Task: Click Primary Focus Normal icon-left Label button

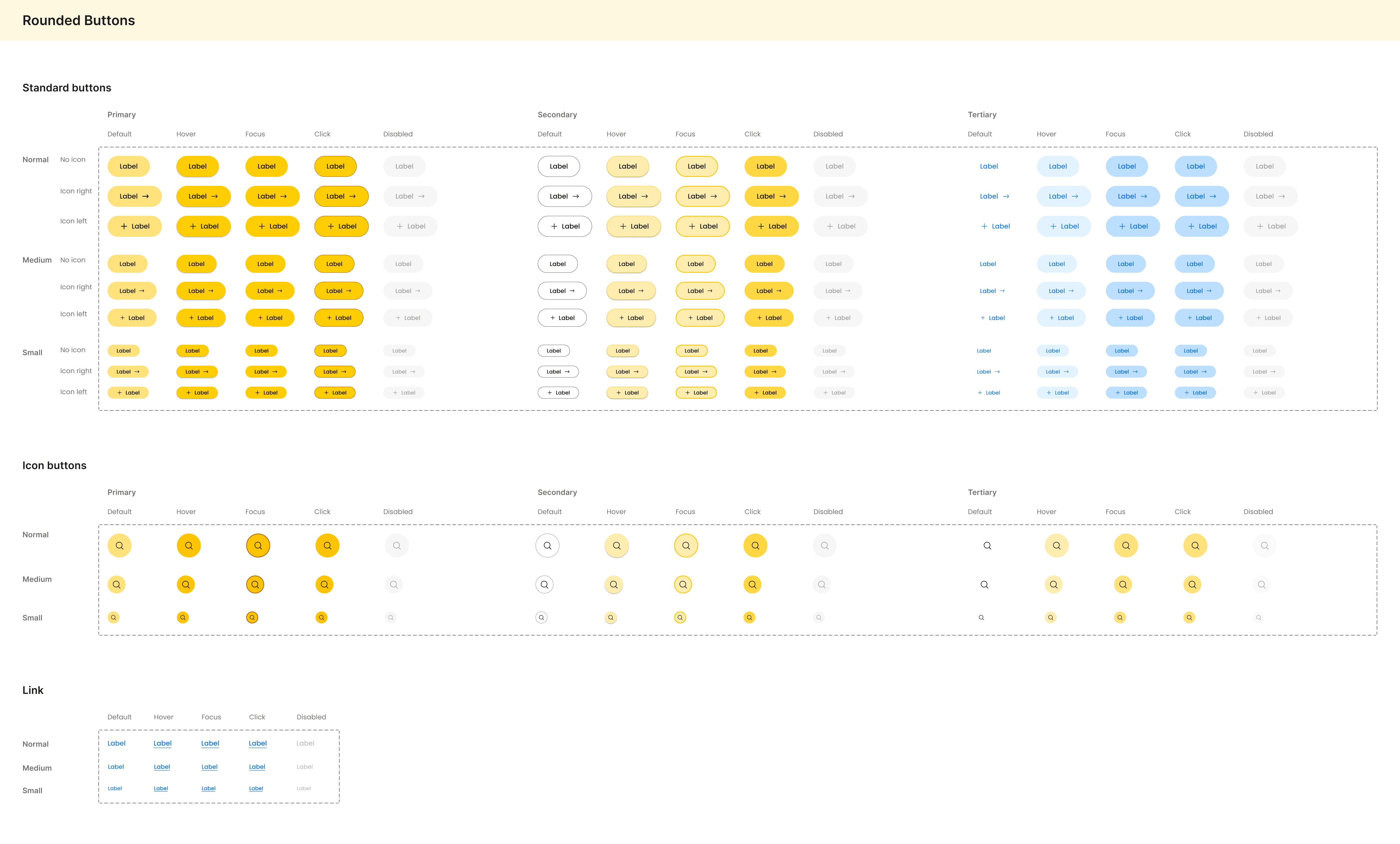Action: click(273, 226)
